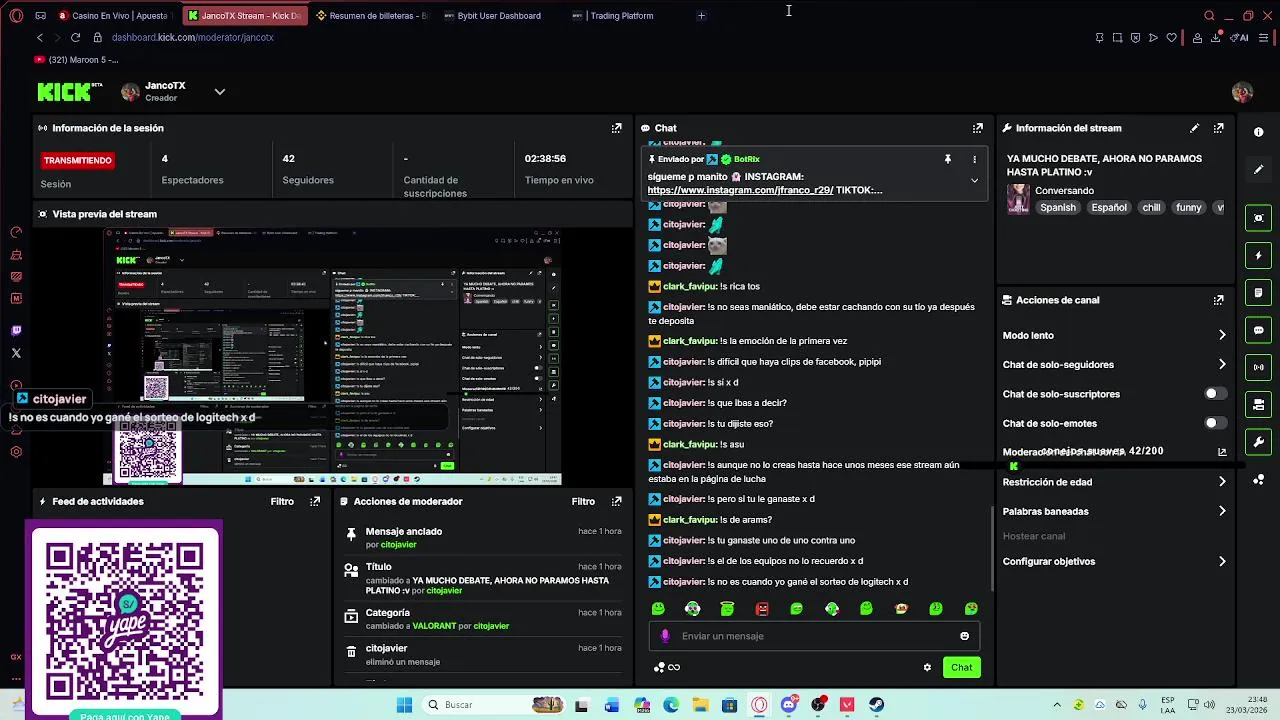The image size is (1280, 720).
Task: Open the Instagram link in pinned message
Action: pyautogui.click(x=740, y=190)
